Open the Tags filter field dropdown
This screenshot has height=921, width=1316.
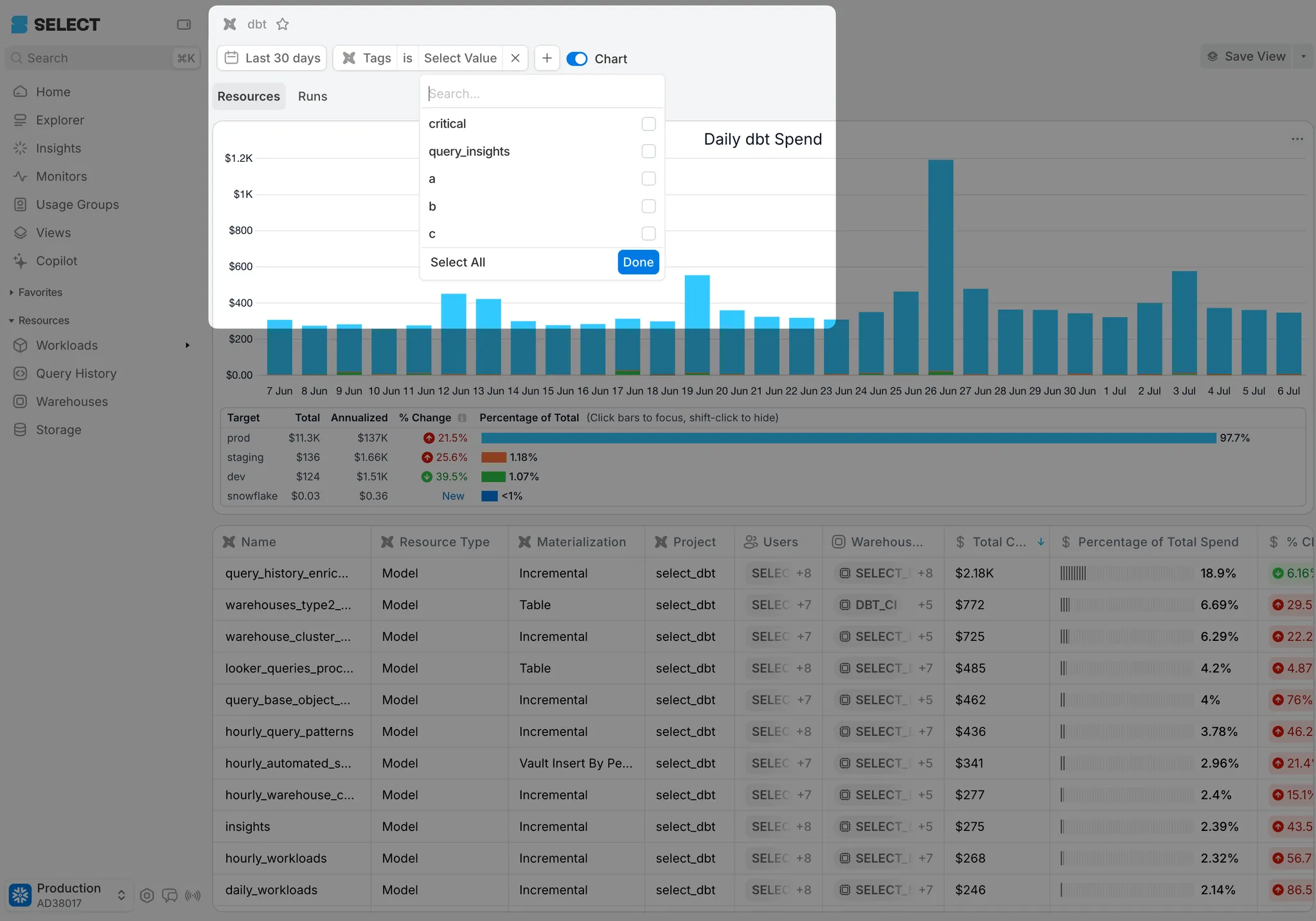366,58
